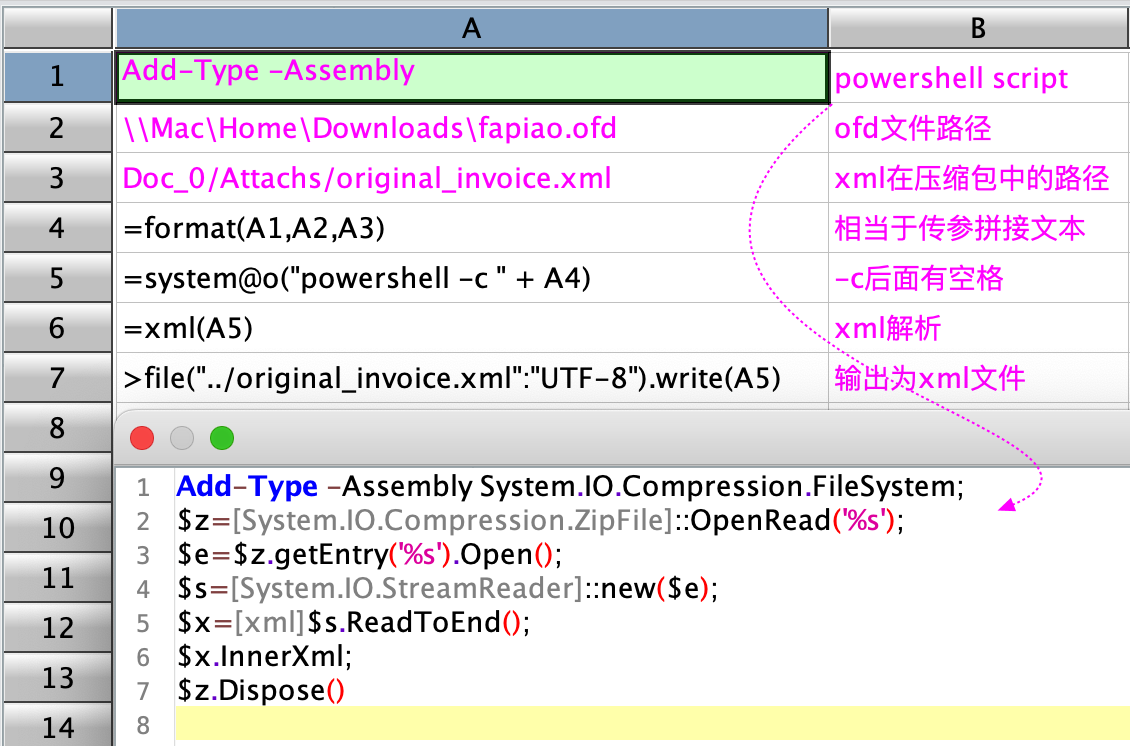Click editor line 6 $x.InnerXml
The height and width of the screenshot is (746, 1130).
tap(264, 656)
